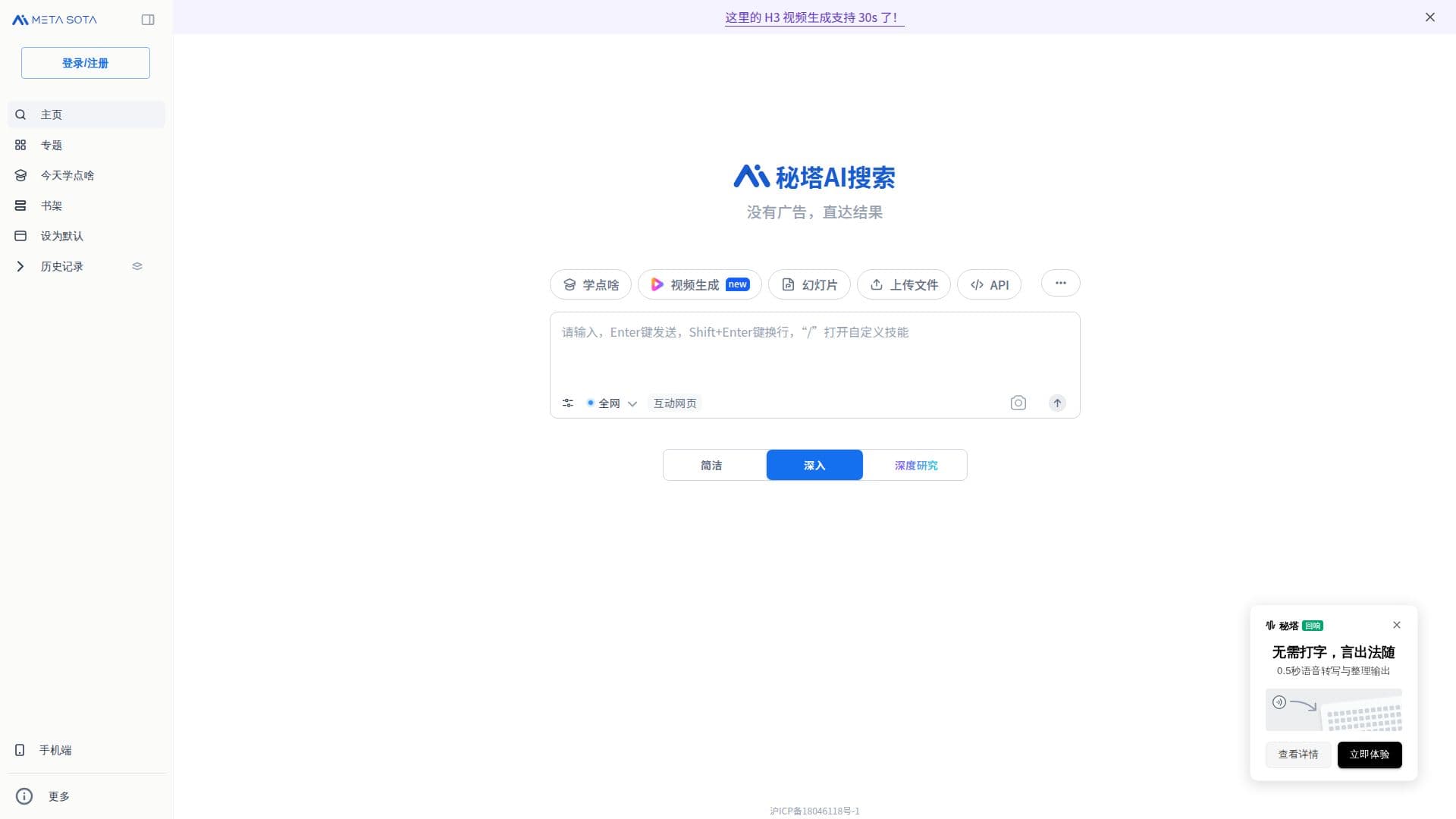Click the voice keyboard illustration thumbnail
1456x819 pixels.
point(1334,710)
